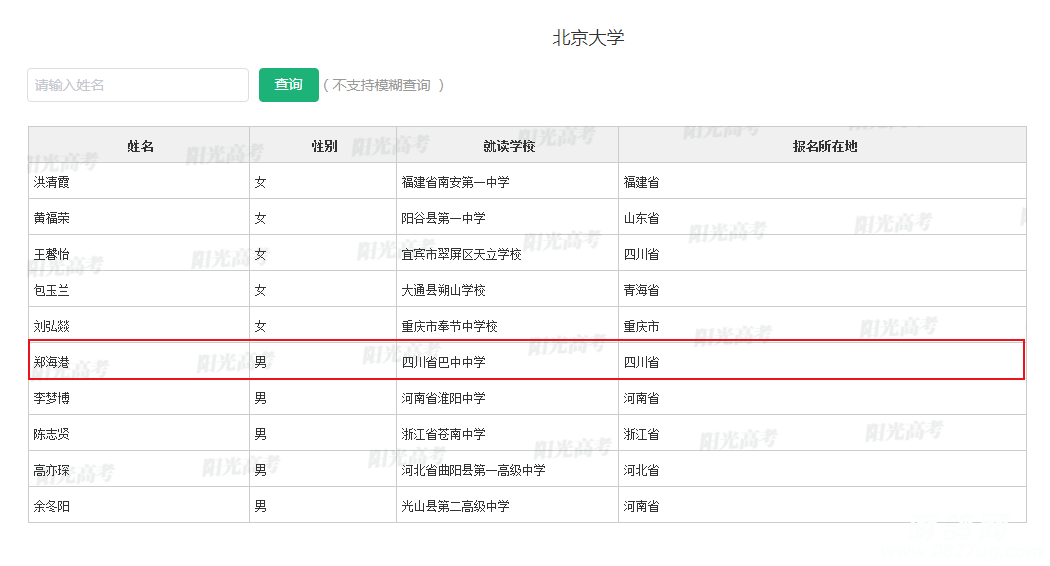This screenshot has width=1050, height=566.
Task: Click the 四川省巴中中学 school cell
Action: (x=443, y=362)
